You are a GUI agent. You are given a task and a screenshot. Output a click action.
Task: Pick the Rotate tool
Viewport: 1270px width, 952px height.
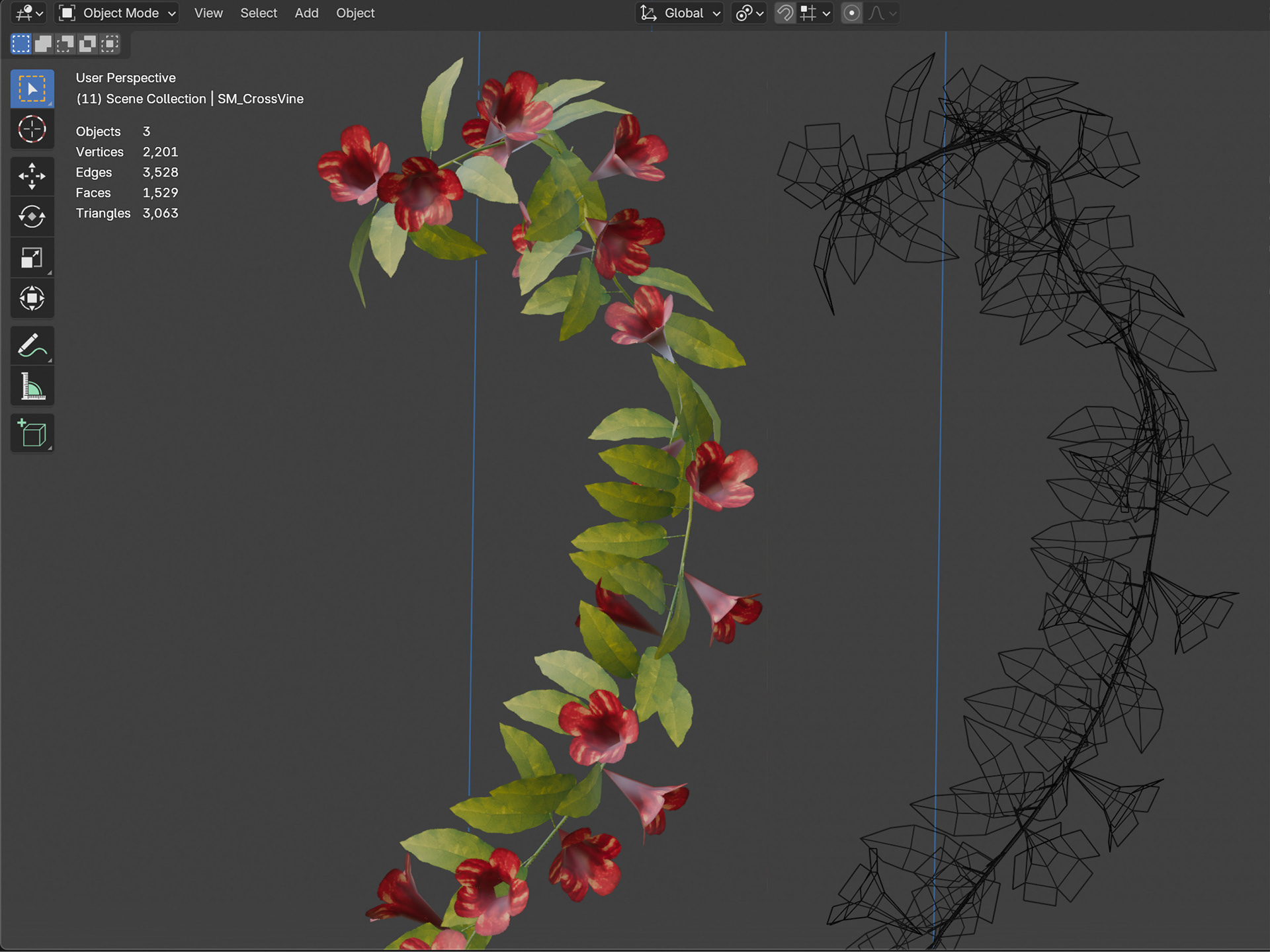click(x=32, y=217)
